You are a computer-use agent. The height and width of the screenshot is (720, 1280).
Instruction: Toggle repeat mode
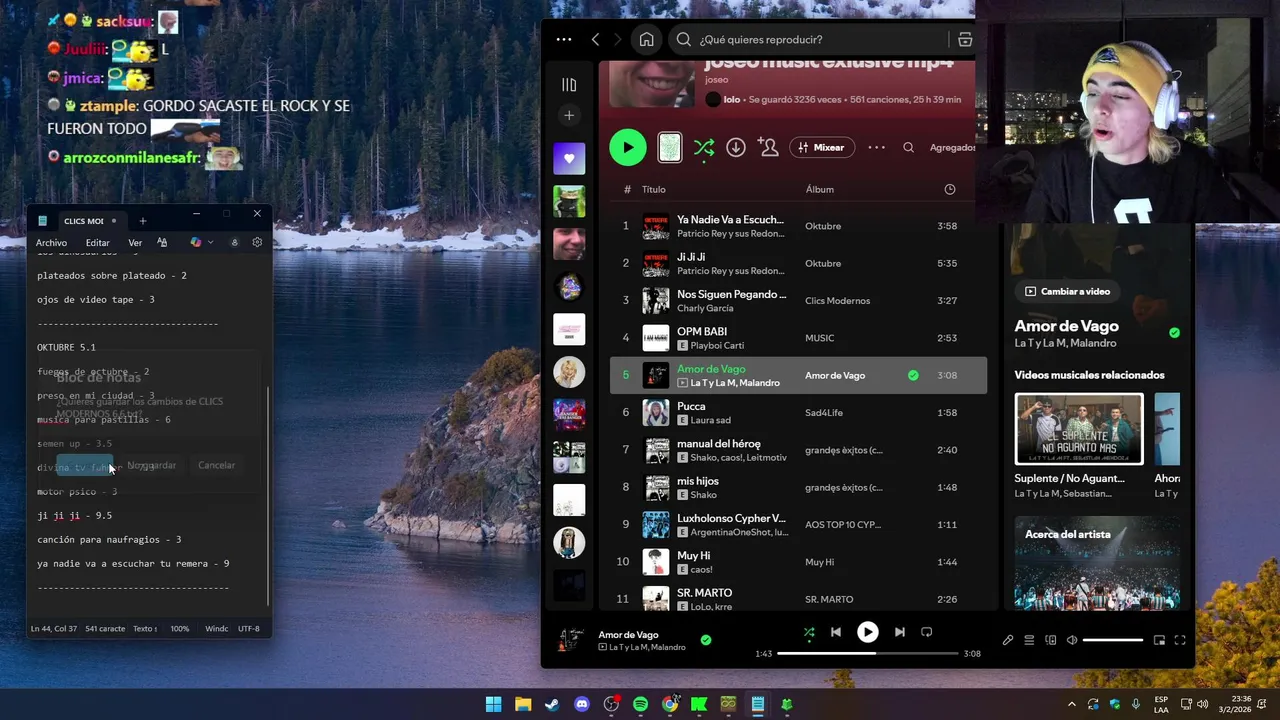[926, 632]
